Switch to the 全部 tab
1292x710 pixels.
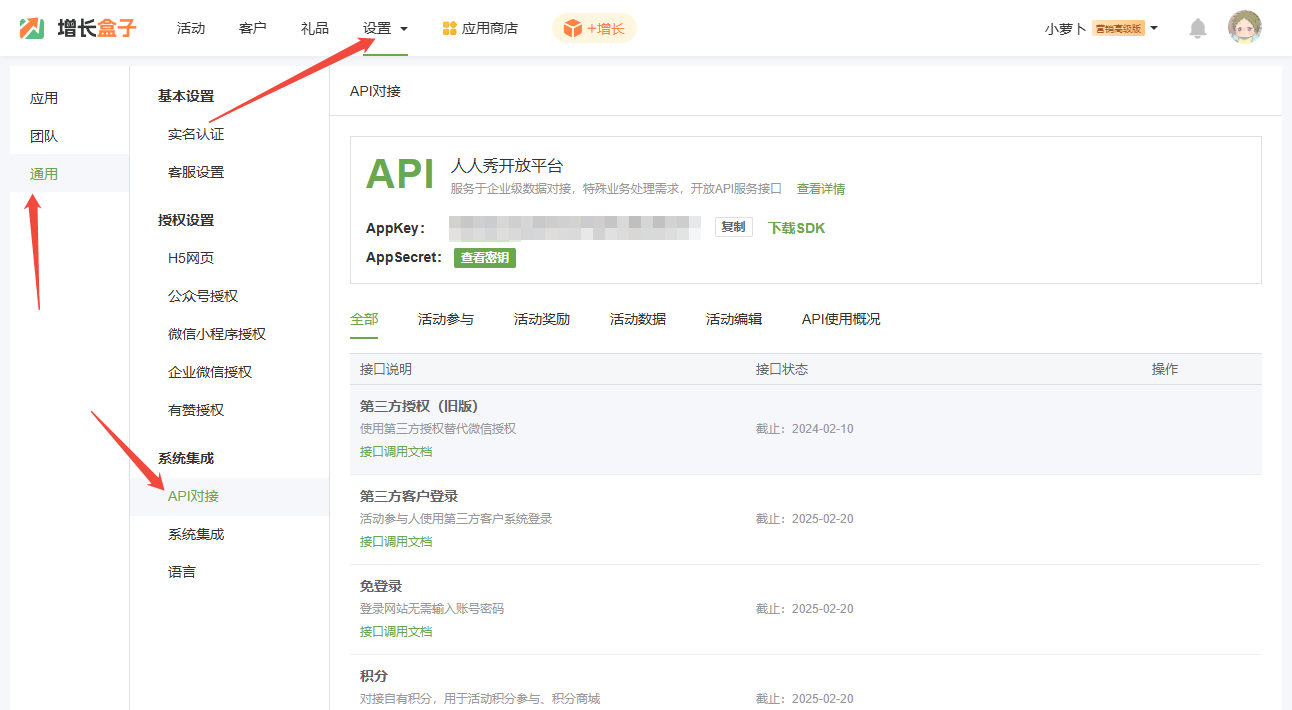pyautogui.click(x=364, y=319)
